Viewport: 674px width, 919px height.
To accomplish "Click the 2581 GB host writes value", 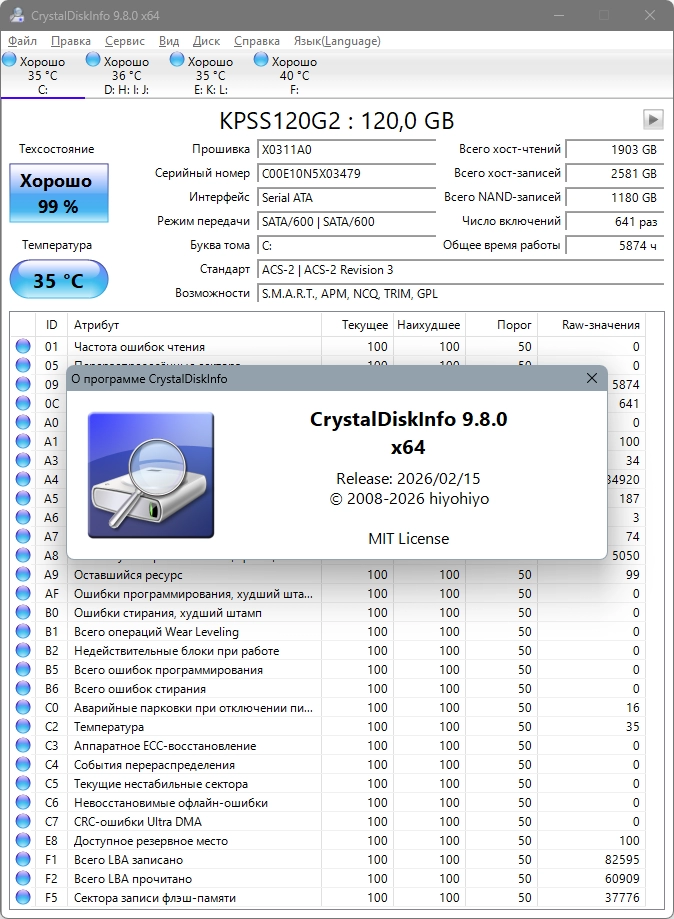I will 615,173.
